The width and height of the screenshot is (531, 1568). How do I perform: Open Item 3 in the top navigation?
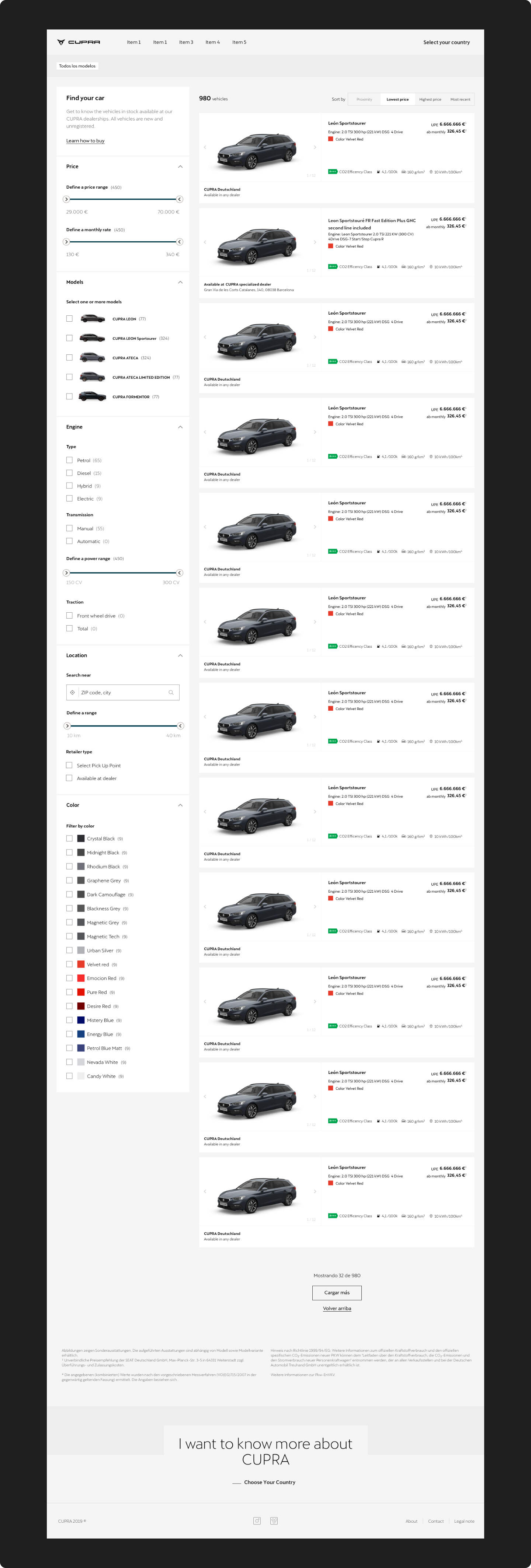pyautogui.click(x=186, y=43)
